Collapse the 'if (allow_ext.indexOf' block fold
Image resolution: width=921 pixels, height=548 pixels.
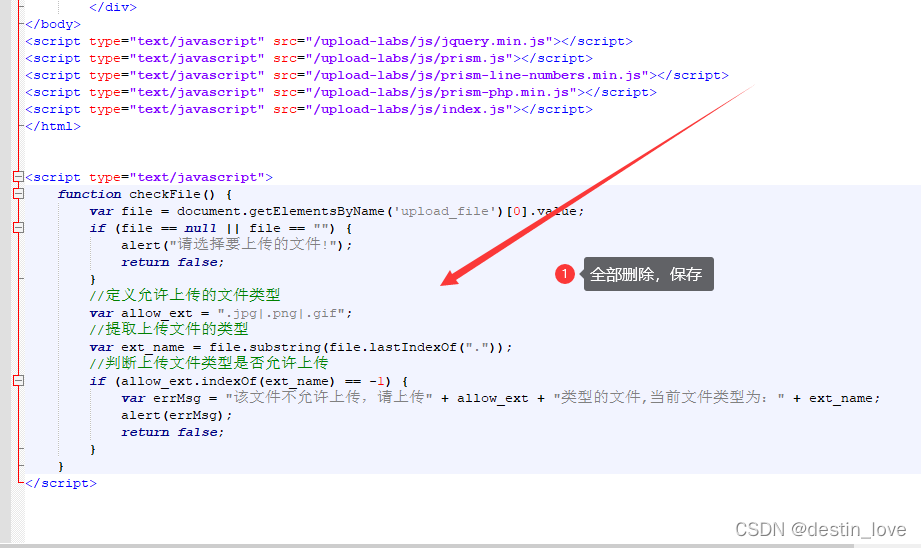click(18, 381)
